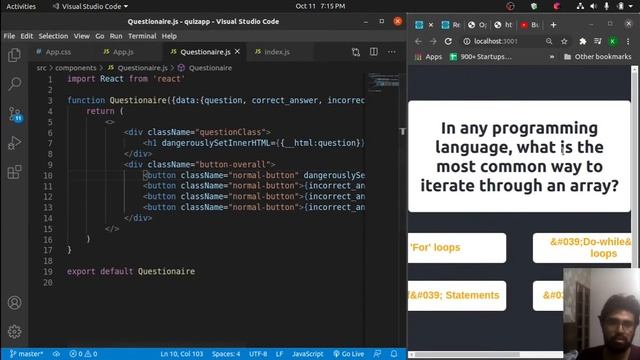
Task: Open Run and Debug view
Action: [14, 143]
